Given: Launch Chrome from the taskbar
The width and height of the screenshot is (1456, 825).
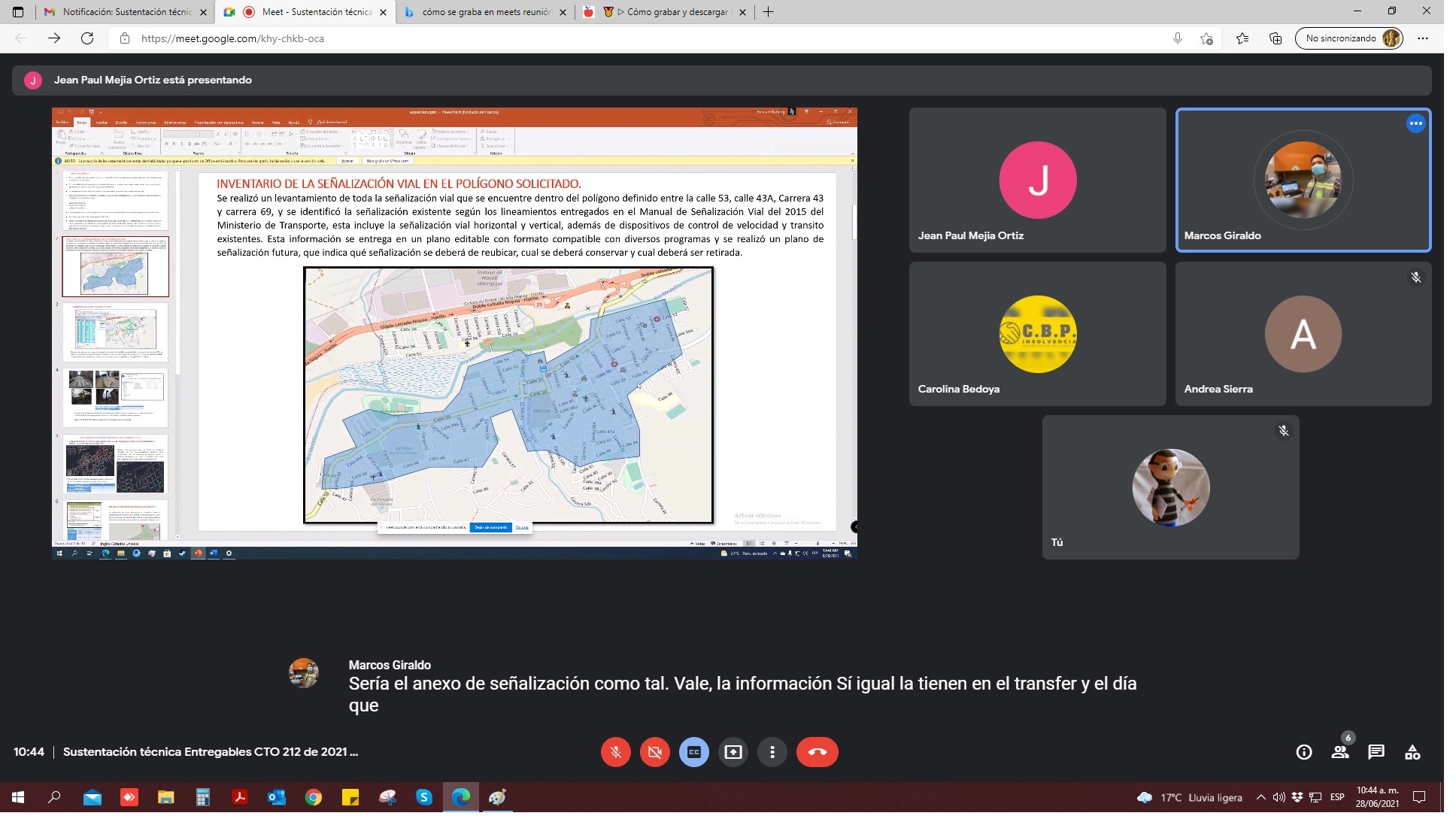Looking at the screenshot, I should 314,798.
